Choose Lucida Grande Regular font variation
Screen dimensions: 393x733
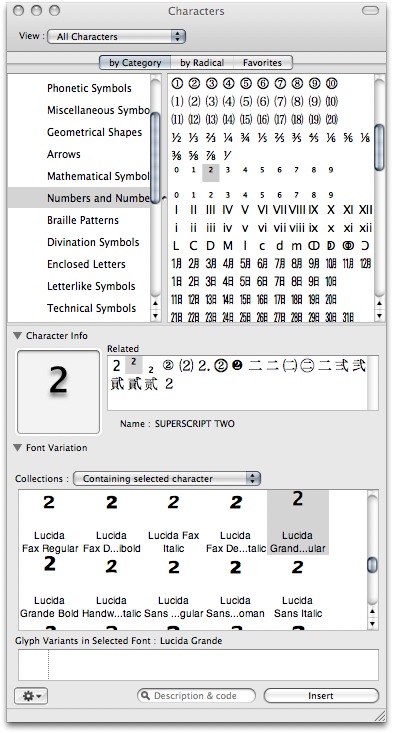298,522
